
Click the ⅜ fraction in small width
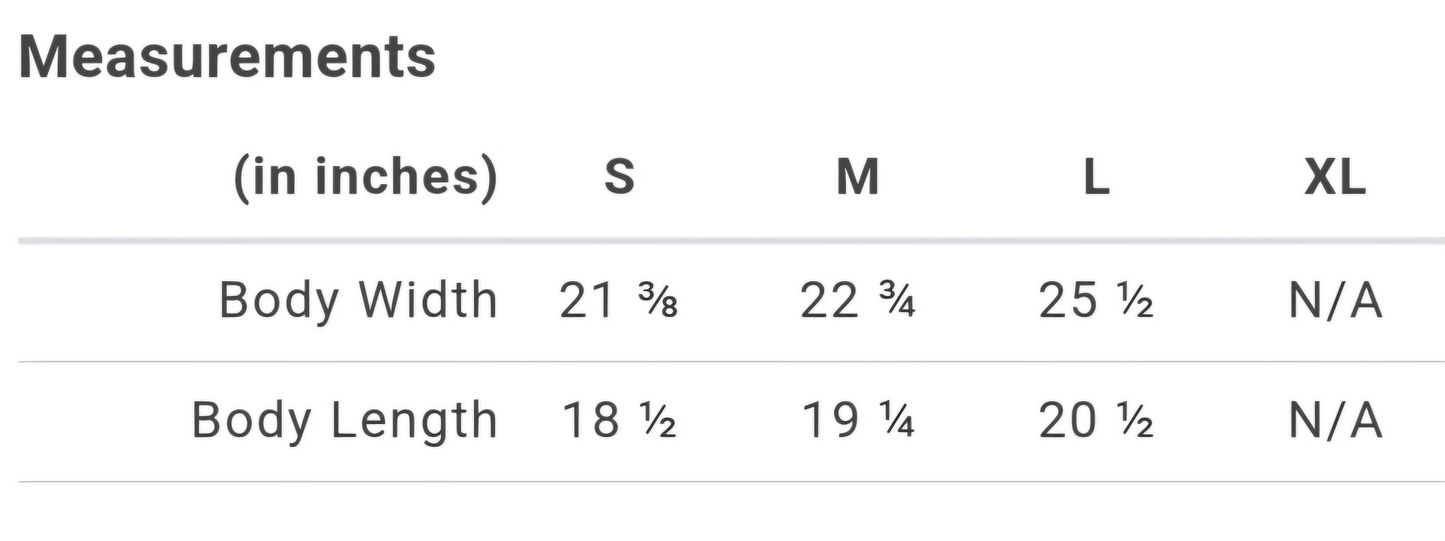[x=656, y=302]
